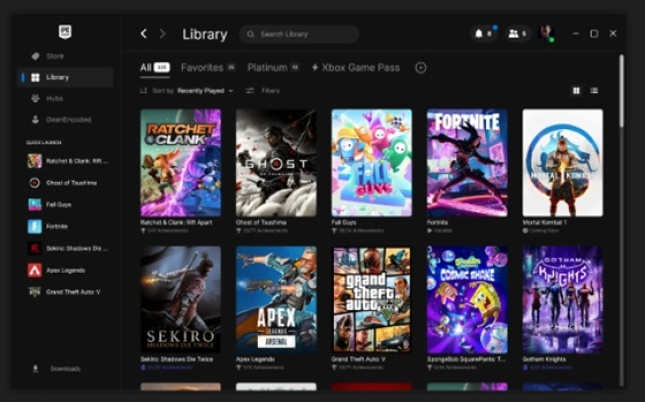Switch to the Xbox Game Pass tab
The image size is (645, 402).
355,67
